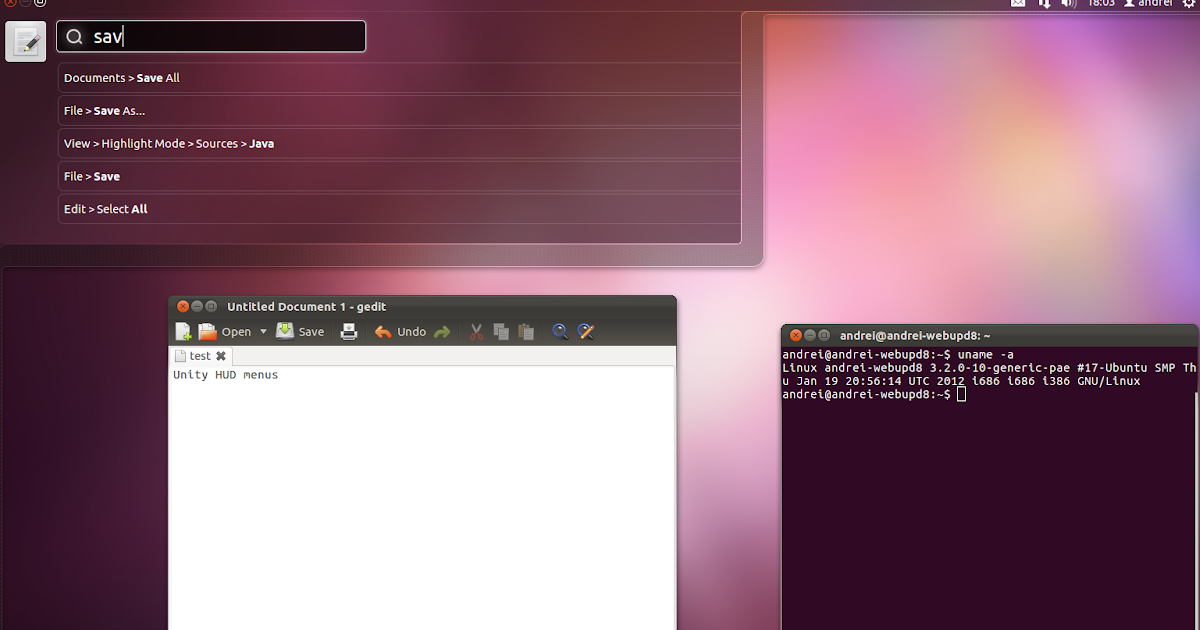
Task: Expand the Open button dropdown arrow
Action: click(263, 331)
